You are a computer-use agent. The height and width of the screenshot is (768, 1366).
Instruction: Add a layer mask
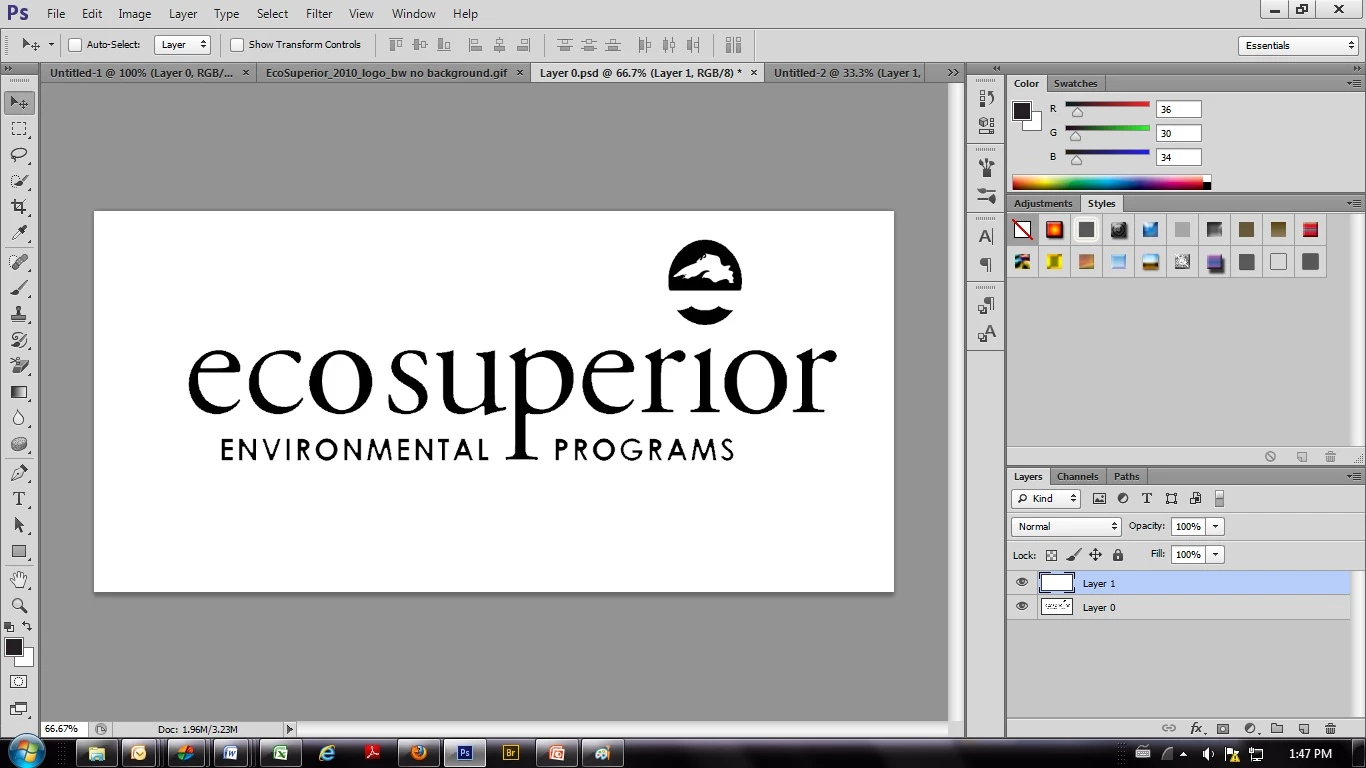(1223, 729)
